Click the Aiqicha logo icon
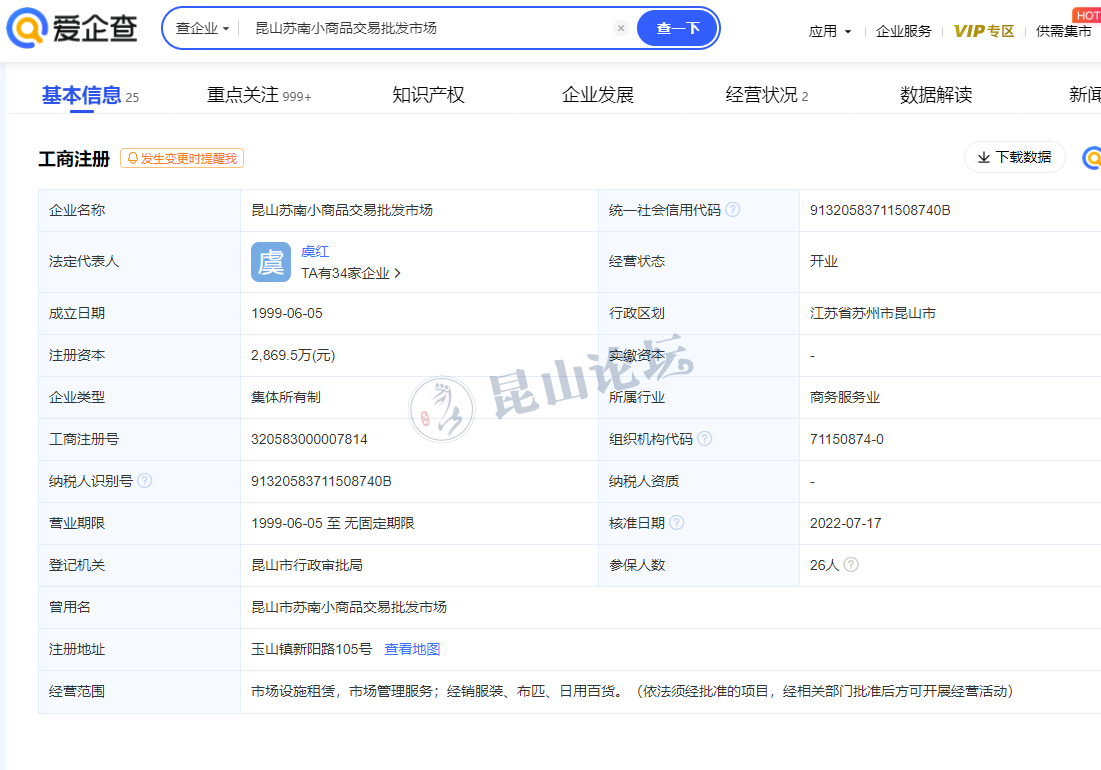The image size is (1101, 770). coord(27,29)
